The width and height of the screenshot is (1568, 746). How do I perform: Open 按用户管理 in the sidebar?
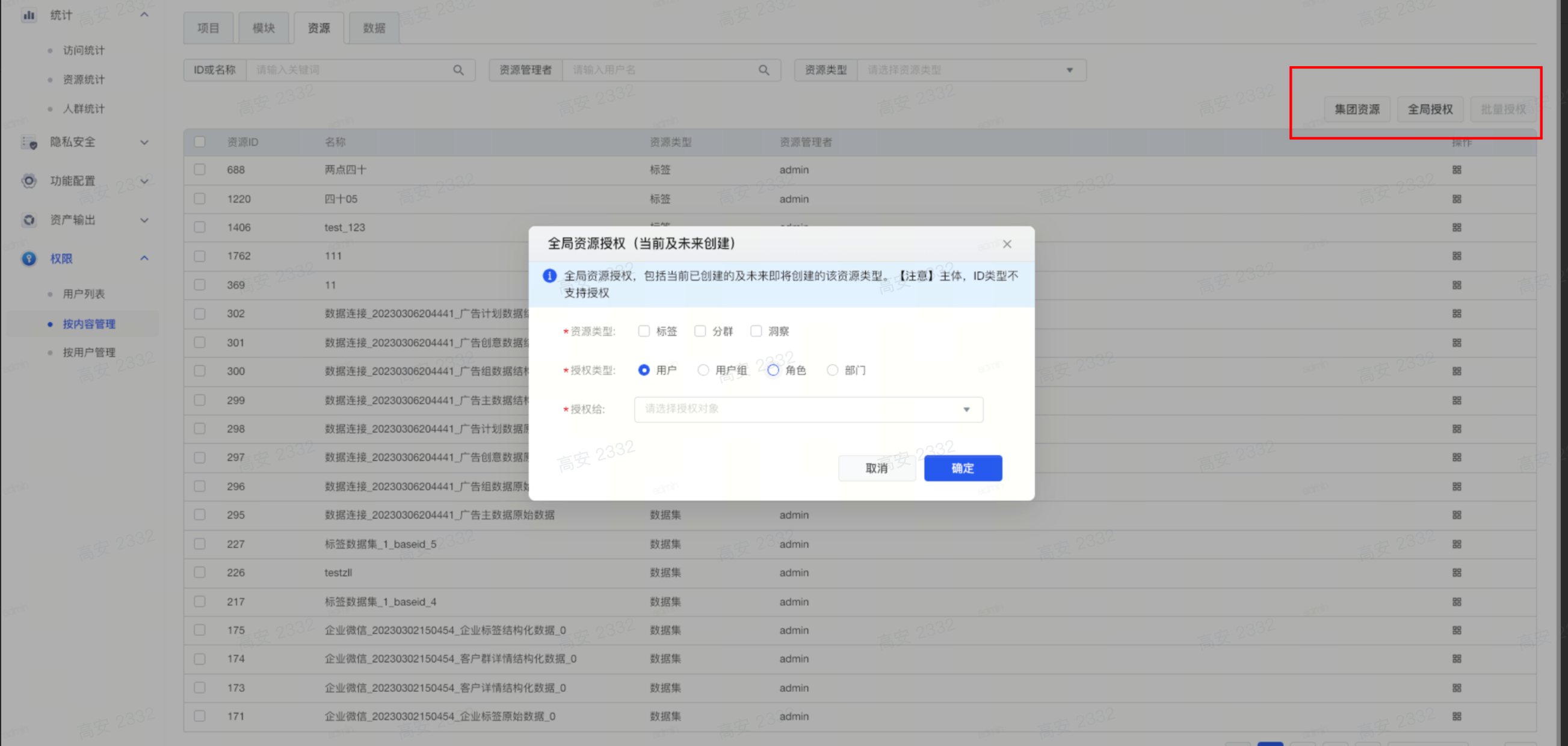89,353
